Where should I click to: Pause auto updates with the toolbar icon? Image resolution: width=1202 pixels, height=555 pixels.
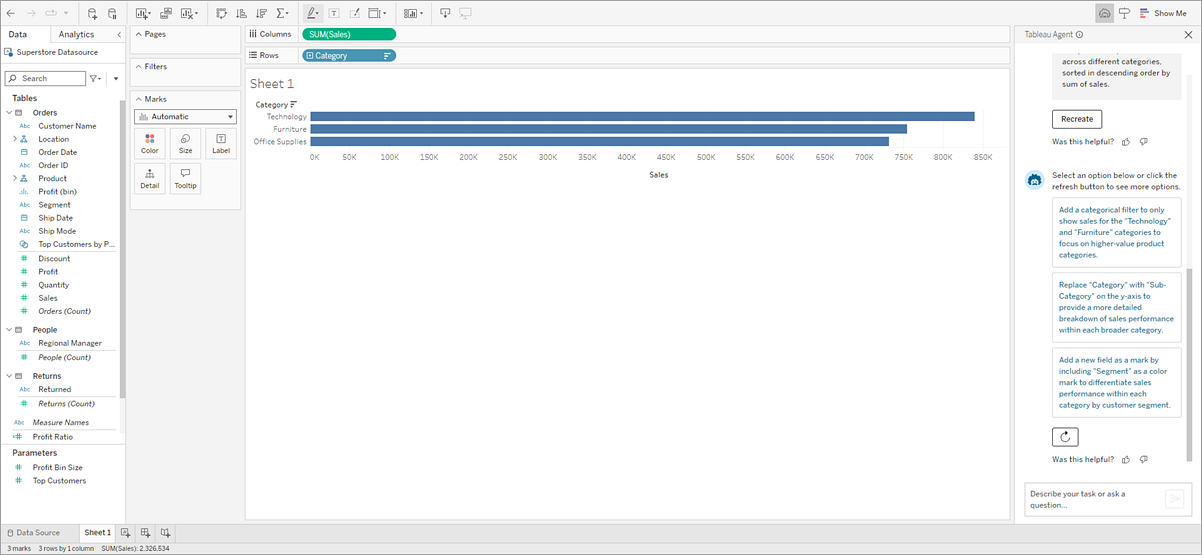click(x=112, y=13)
